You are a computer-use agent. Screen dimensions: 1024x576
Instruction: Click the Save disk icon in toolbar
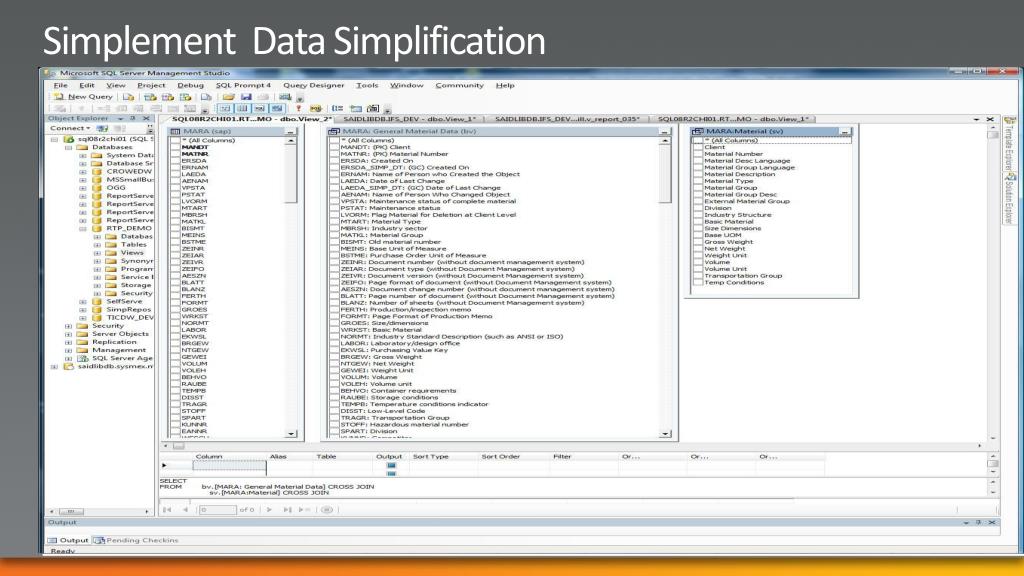pos(246,97)
